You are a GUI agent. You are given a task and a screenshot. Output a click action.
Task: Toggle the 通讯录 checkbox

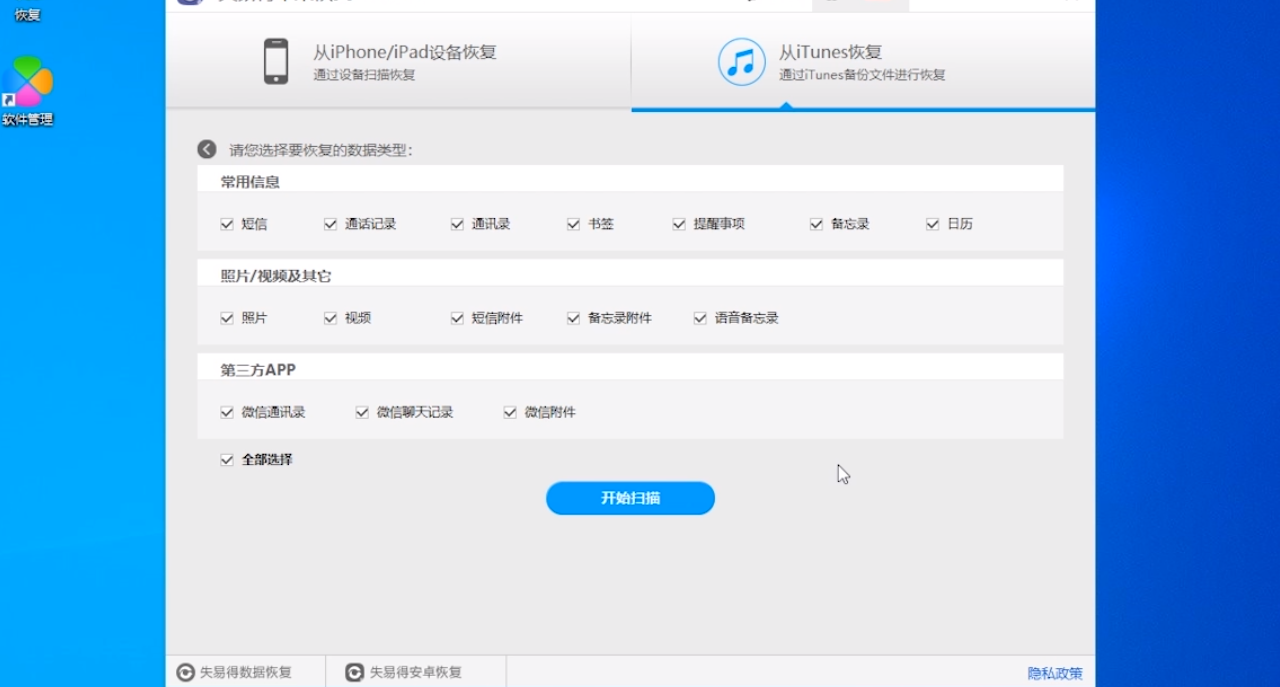coord(458,224)
